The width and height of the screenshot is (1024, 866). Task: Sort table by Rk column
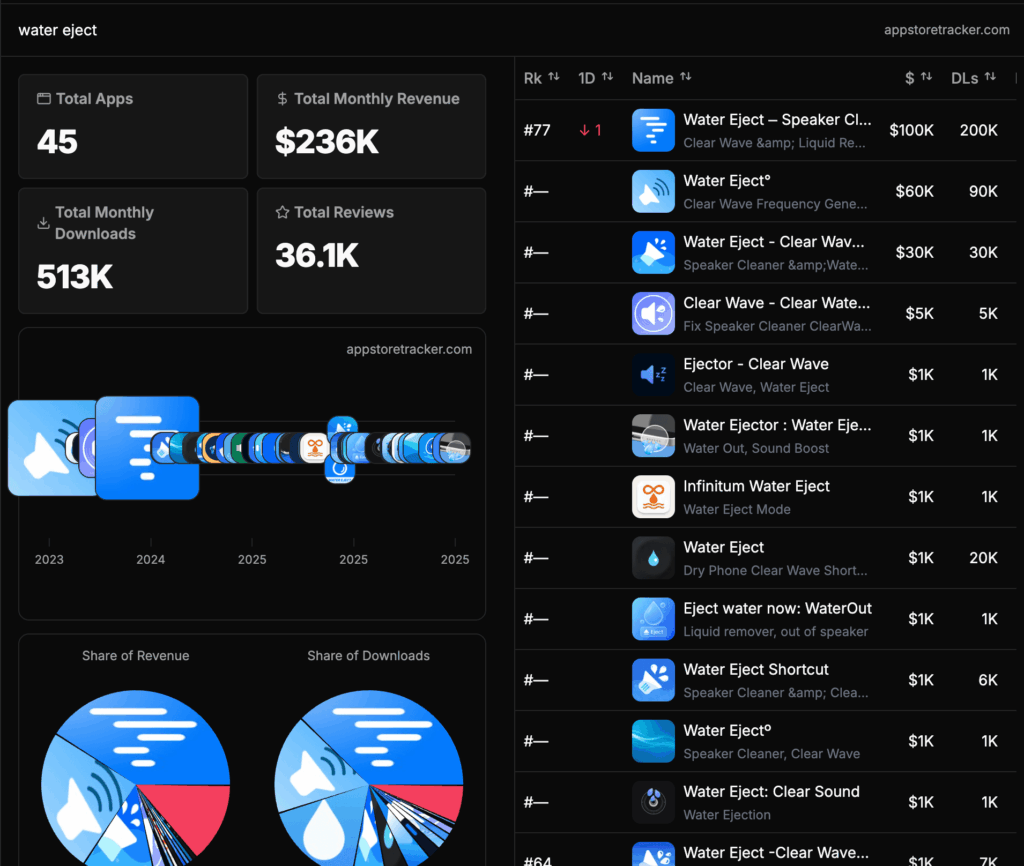(x=541, y=78)
